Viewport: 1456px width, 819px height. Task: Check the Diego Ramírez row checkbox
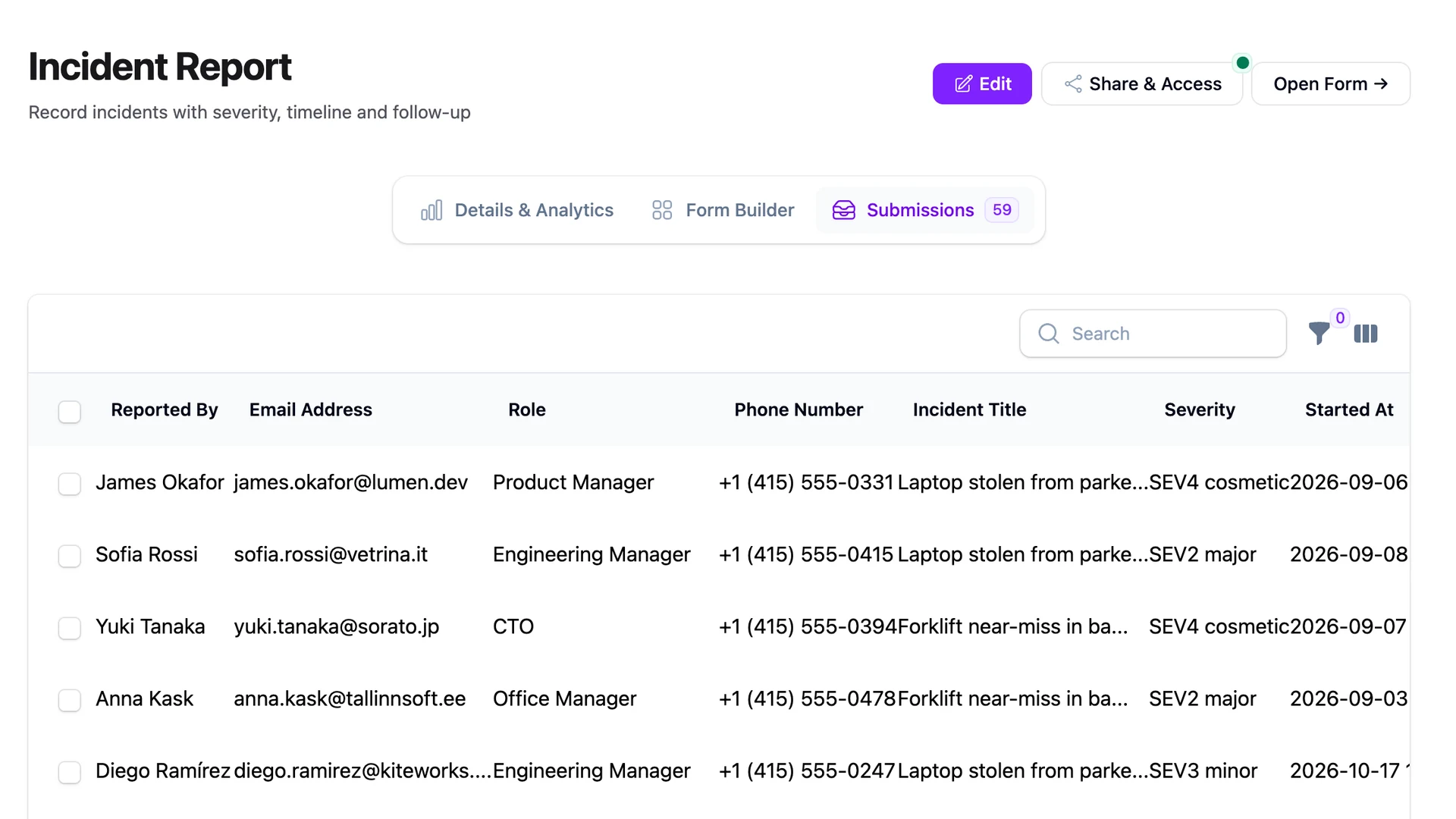click(70, 772)
